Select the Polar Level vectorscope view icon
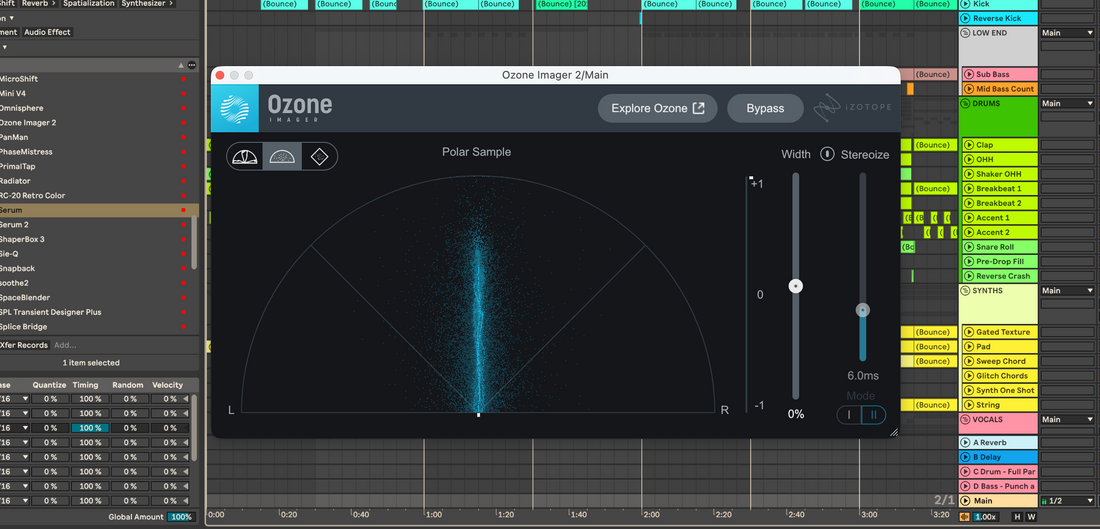The image size is (1100, 529). [x=245, y=156]
